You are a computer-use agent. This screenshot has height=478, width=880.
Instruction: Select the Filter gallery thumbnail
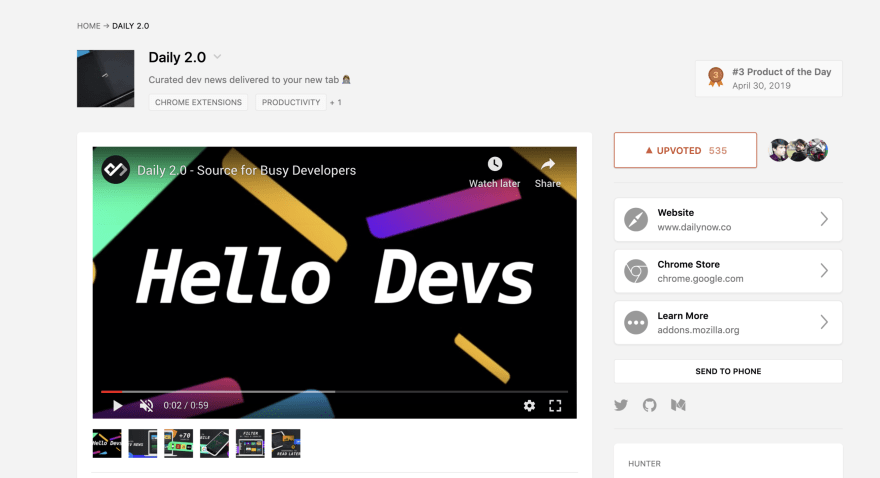250,443
